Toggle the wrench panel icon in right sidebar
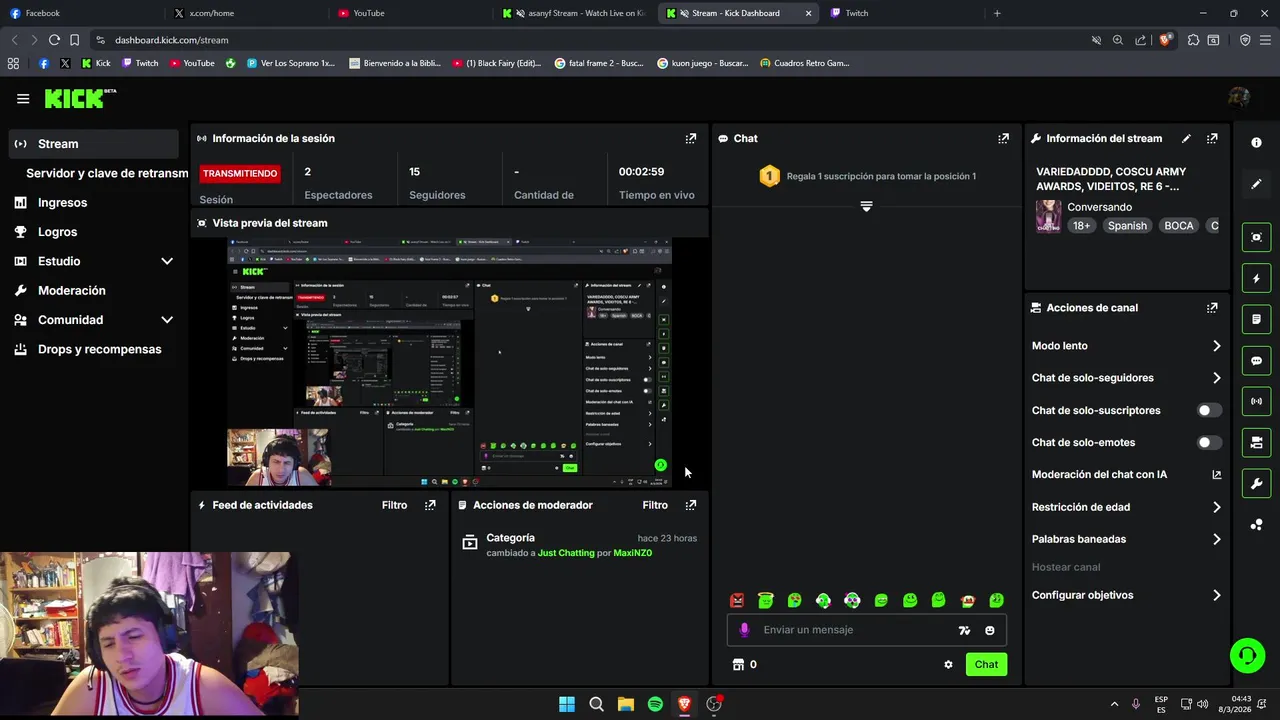The height and width of the screenshot is (720, 1280). (1256, 484)
